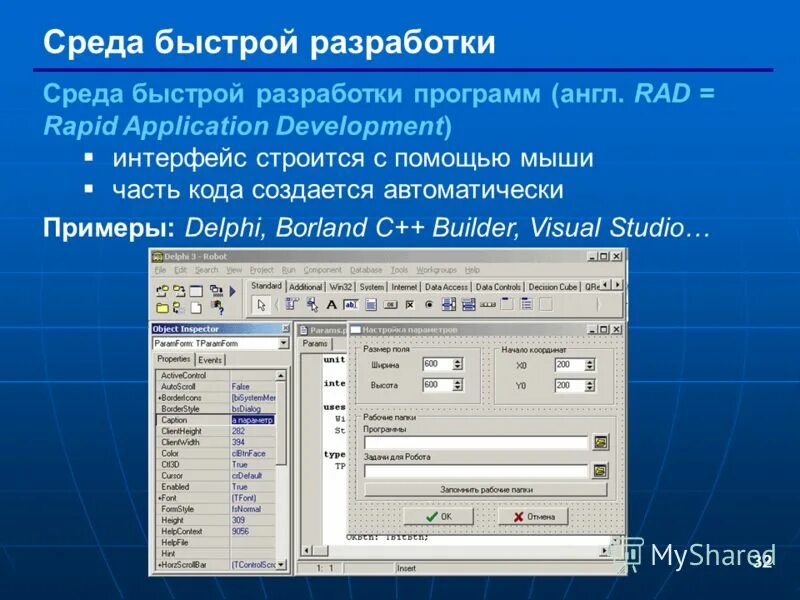Pick the Button component (OK icon)
This screenshot has height=600, width=800.
[390, 305]
